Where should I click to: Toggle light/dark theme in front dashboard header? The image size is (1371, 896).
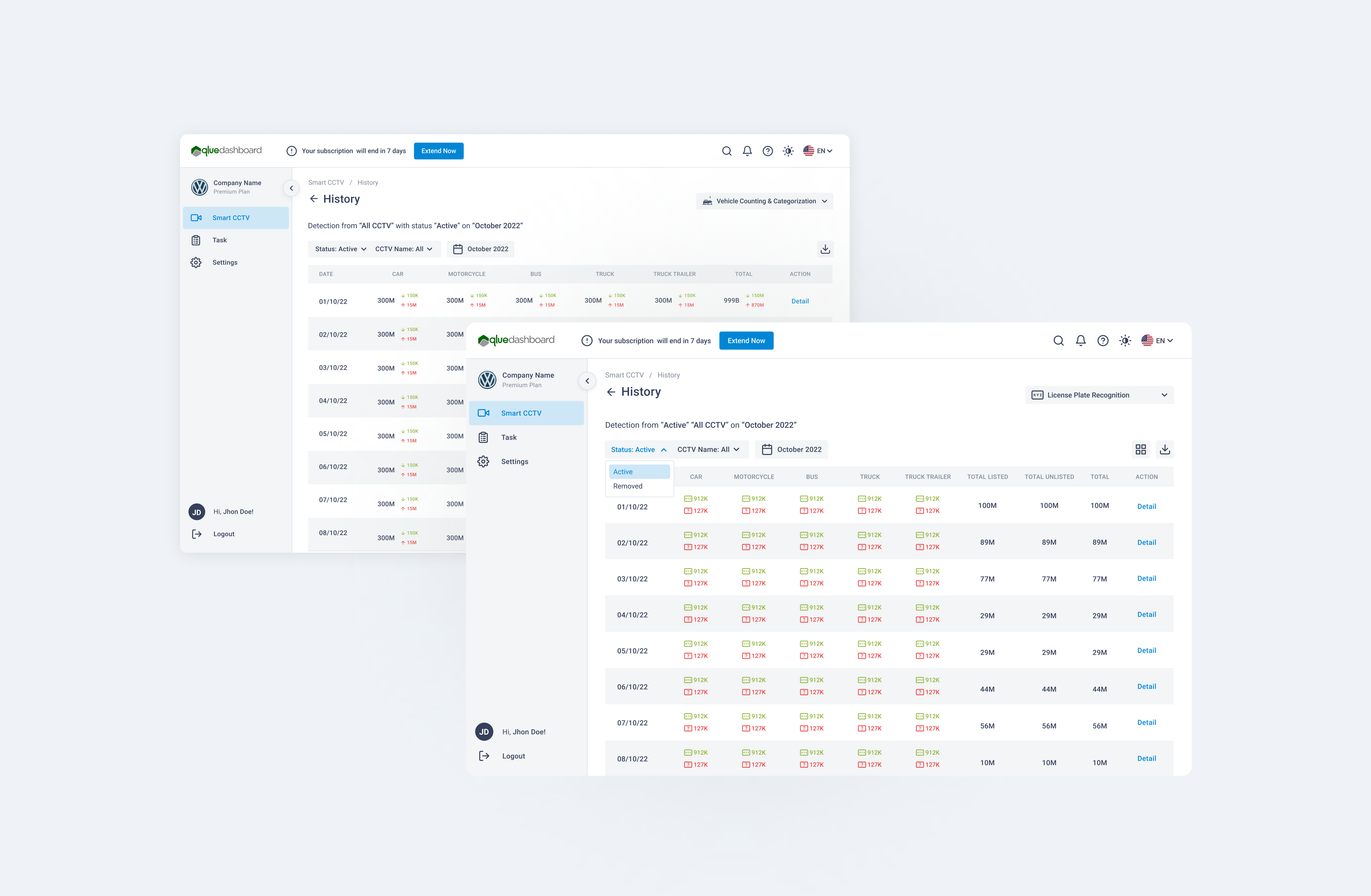point(1125,341)
